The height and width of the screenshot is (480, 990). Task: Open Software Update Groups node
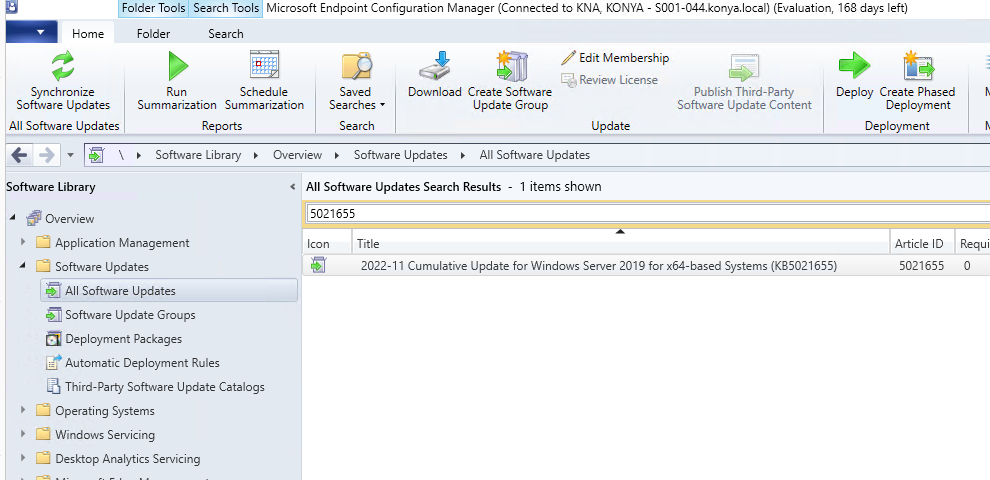[x=130, y=315]
